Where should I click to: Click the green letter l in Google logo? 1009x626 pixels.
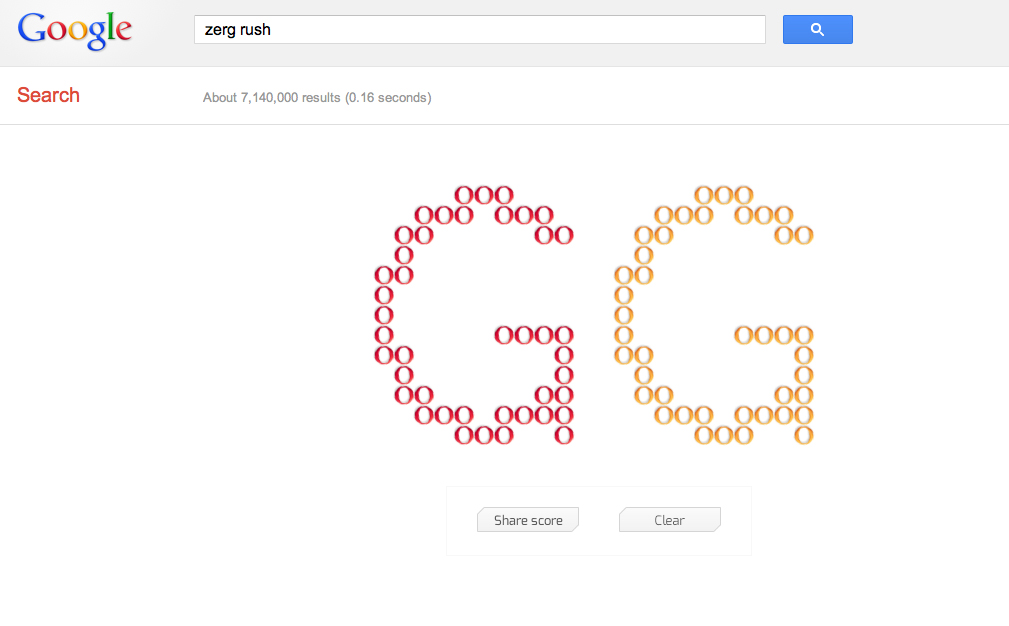111,27
